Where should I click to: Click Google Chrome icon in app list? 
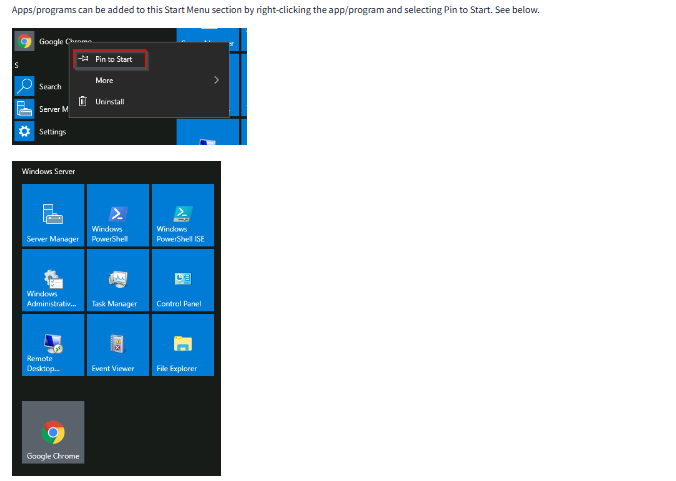(25, 41)
